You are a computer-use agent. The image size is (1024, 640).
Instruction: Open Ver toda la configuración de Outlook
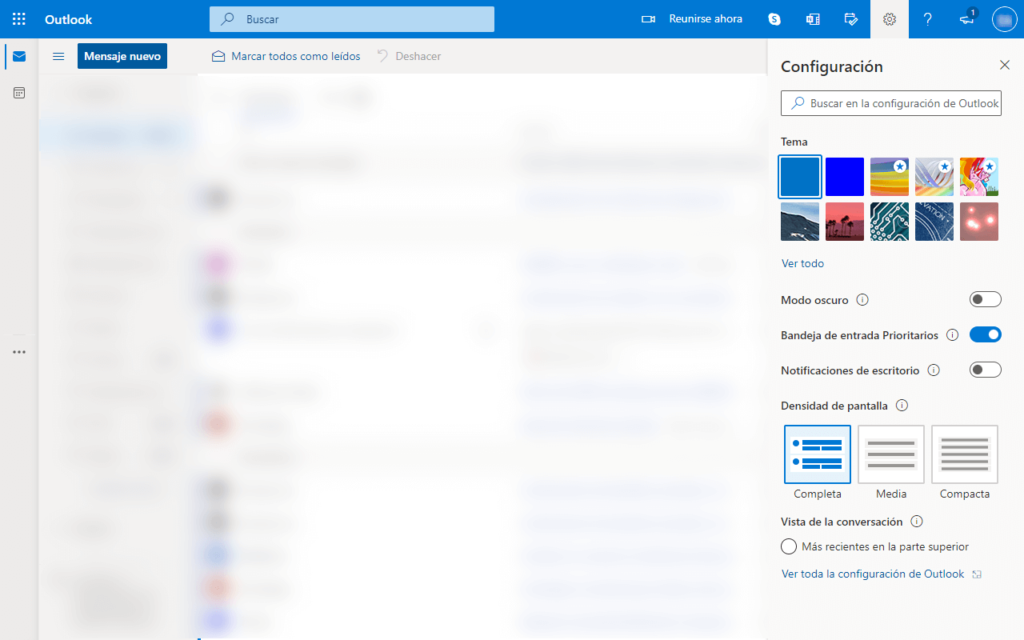(x=872, y=574)
